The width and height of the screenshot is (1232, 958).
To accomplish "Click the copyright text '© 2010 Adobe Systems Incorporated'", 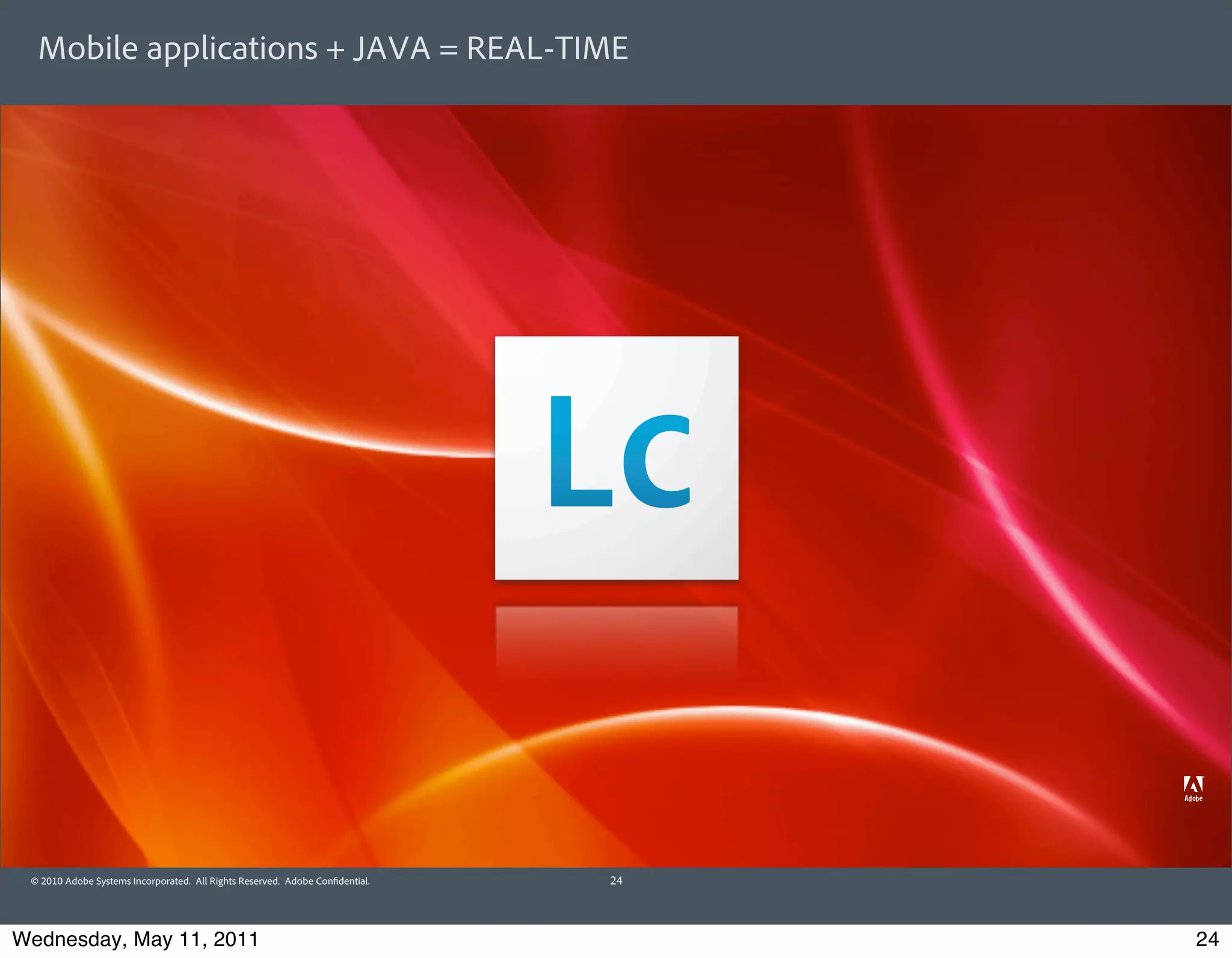I will click(111, 881).
